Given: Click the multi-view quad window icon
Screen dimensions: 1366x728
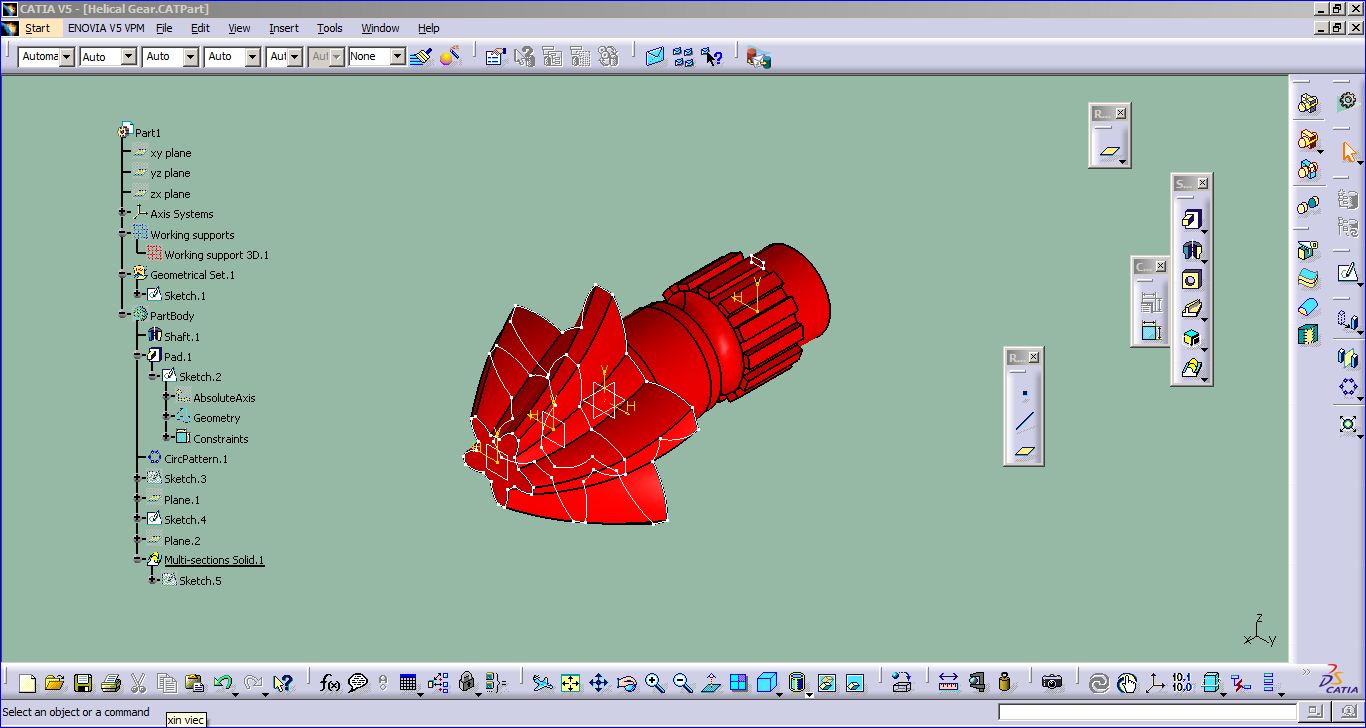Looking at the screenshot, I should coord(739,683).
